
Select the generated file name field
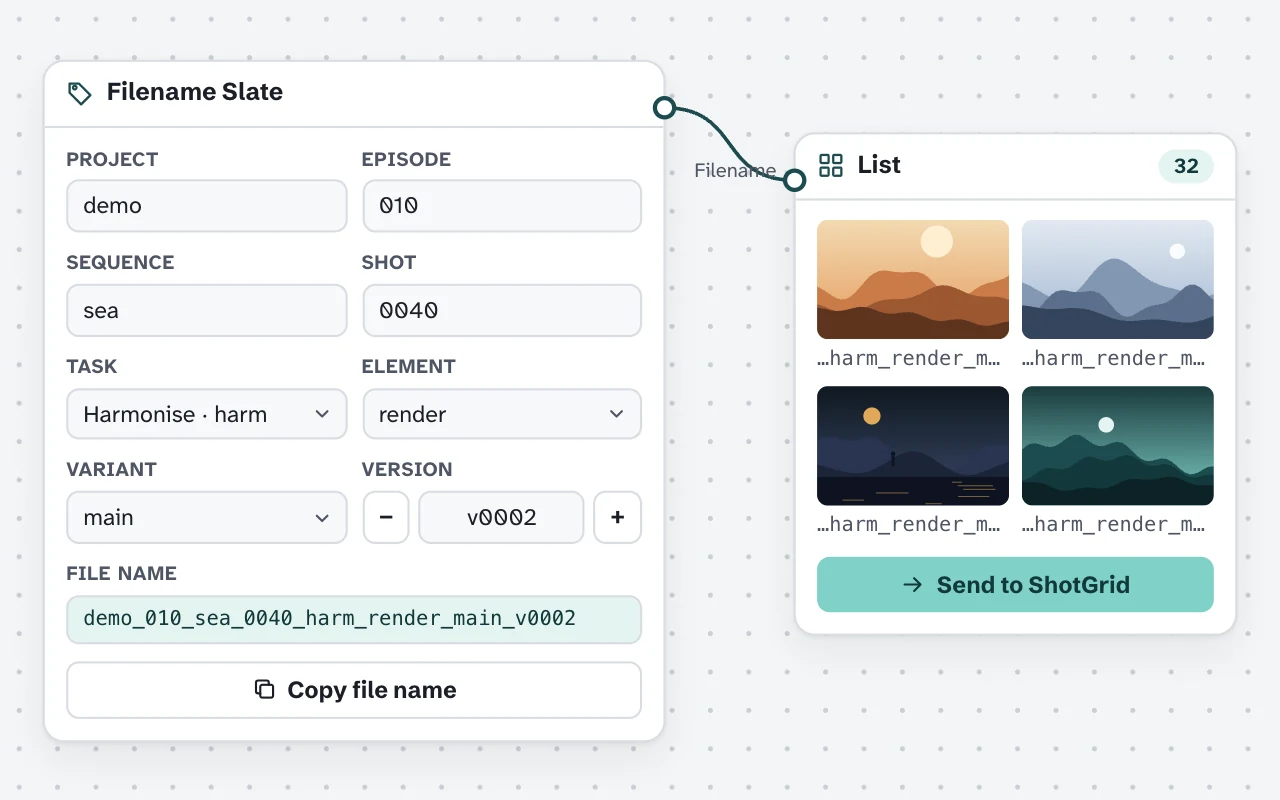coord(354,619)
